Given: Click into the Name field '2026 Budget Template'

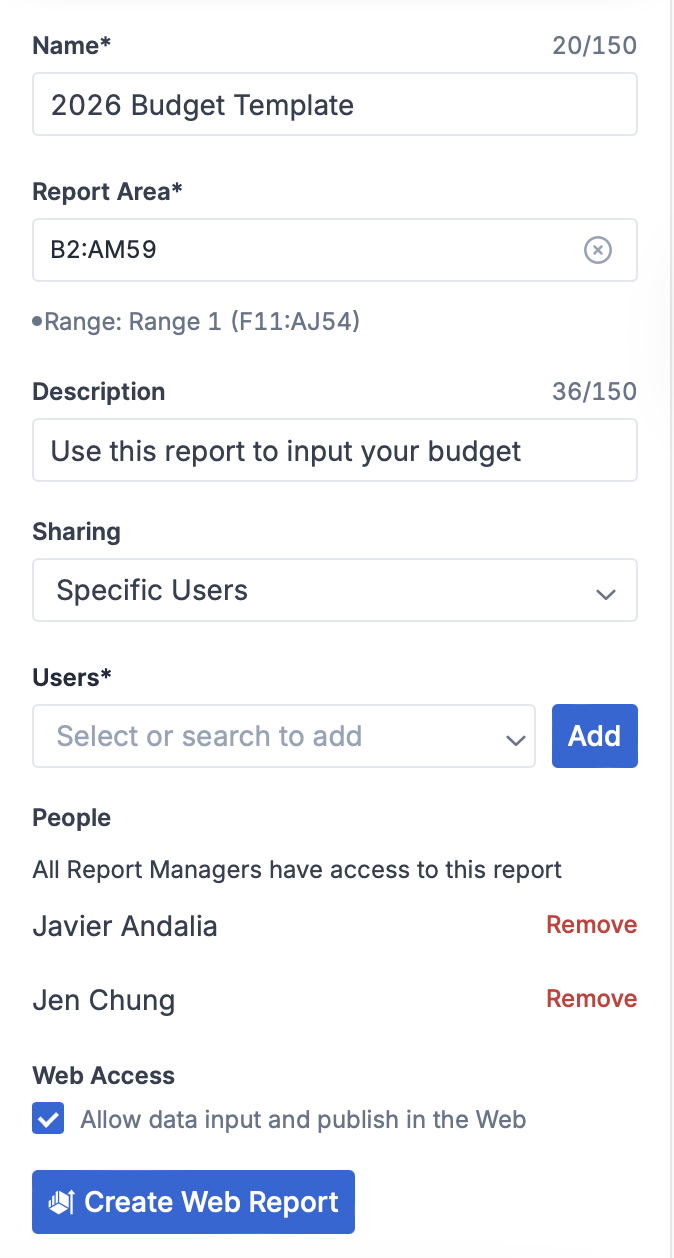Looking at the screenshot, I should pyautogui.click(x=334, y=105).
